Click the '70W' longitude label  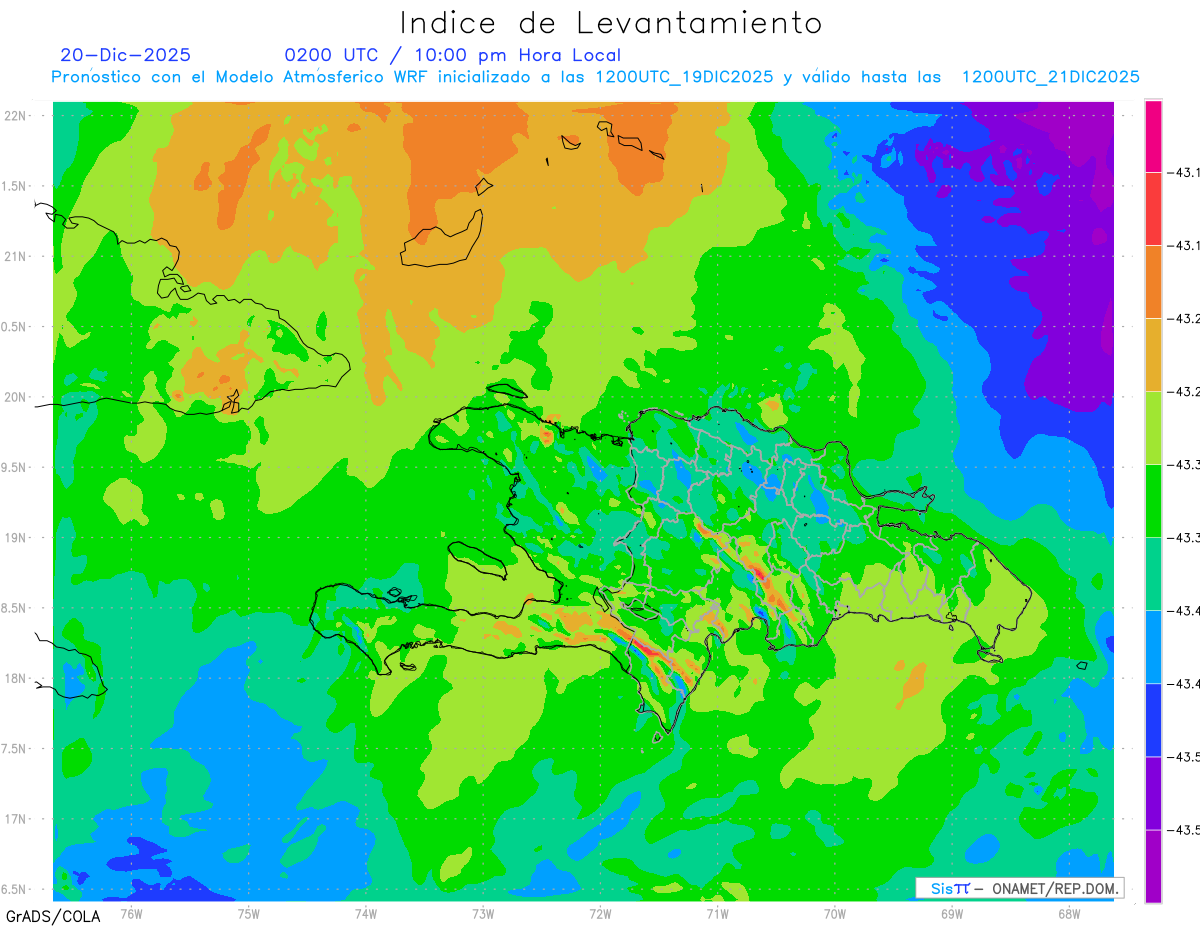click(835, 913)
